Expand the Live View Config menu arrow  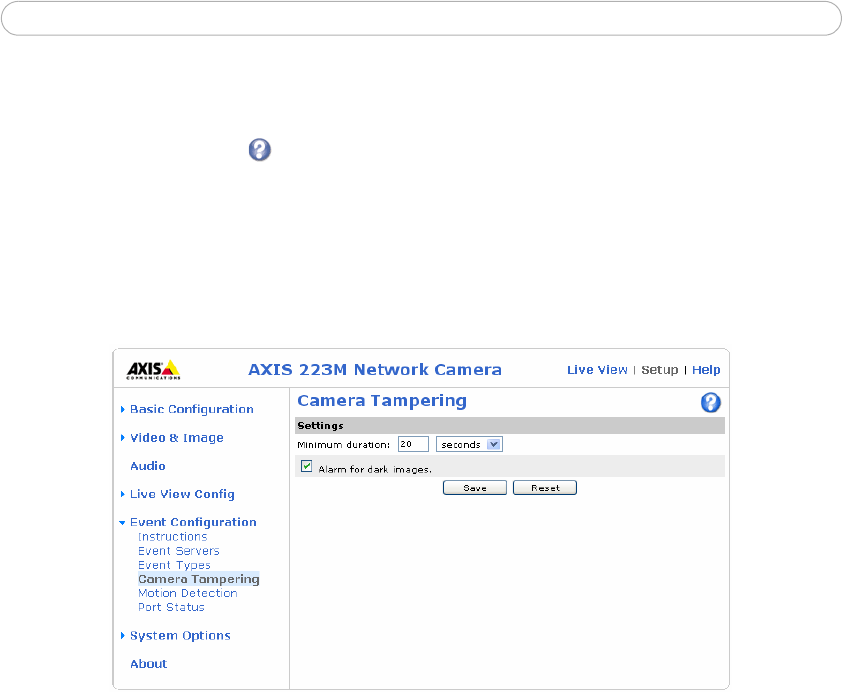[122, 494]
